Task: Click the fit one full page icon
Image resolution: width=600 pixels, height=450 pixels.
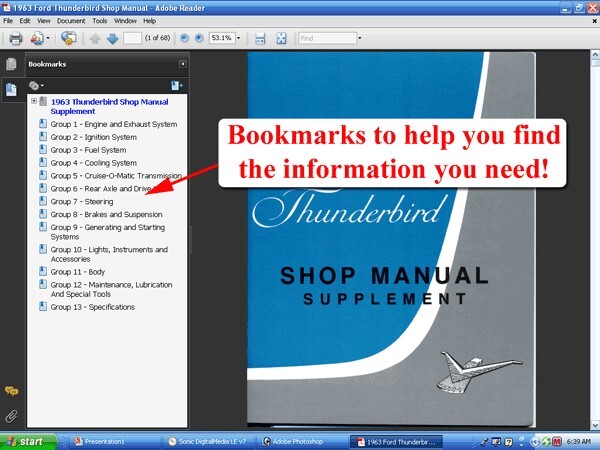Action: click(281, 38)
